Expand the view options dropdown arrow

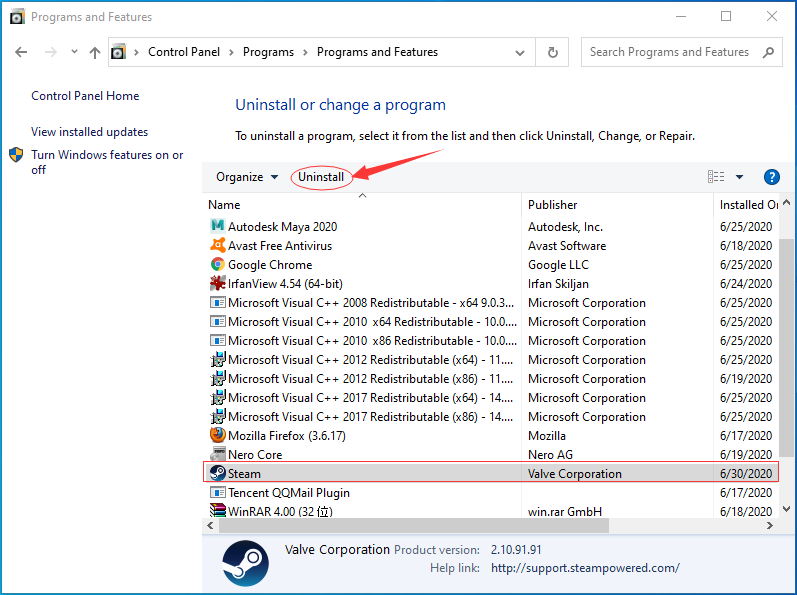pyautogui.click(x=739, y=177)
